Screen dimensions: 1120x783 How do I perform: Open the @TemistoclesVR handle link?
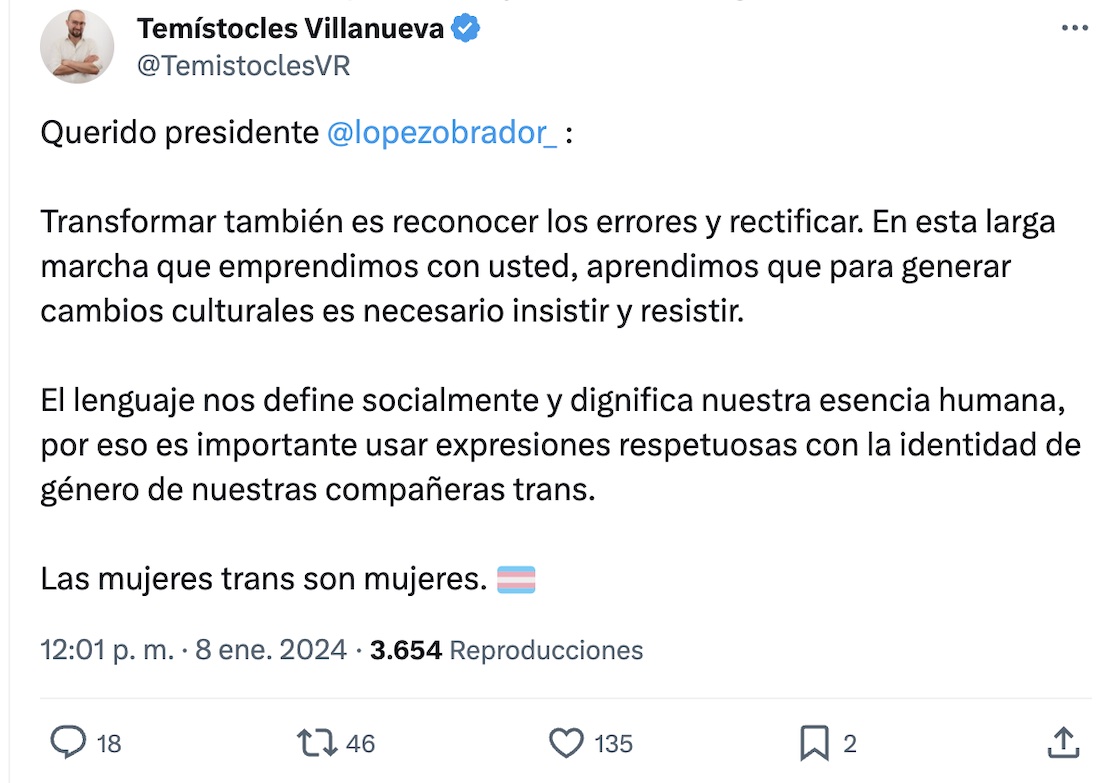[x=243, y=65]
